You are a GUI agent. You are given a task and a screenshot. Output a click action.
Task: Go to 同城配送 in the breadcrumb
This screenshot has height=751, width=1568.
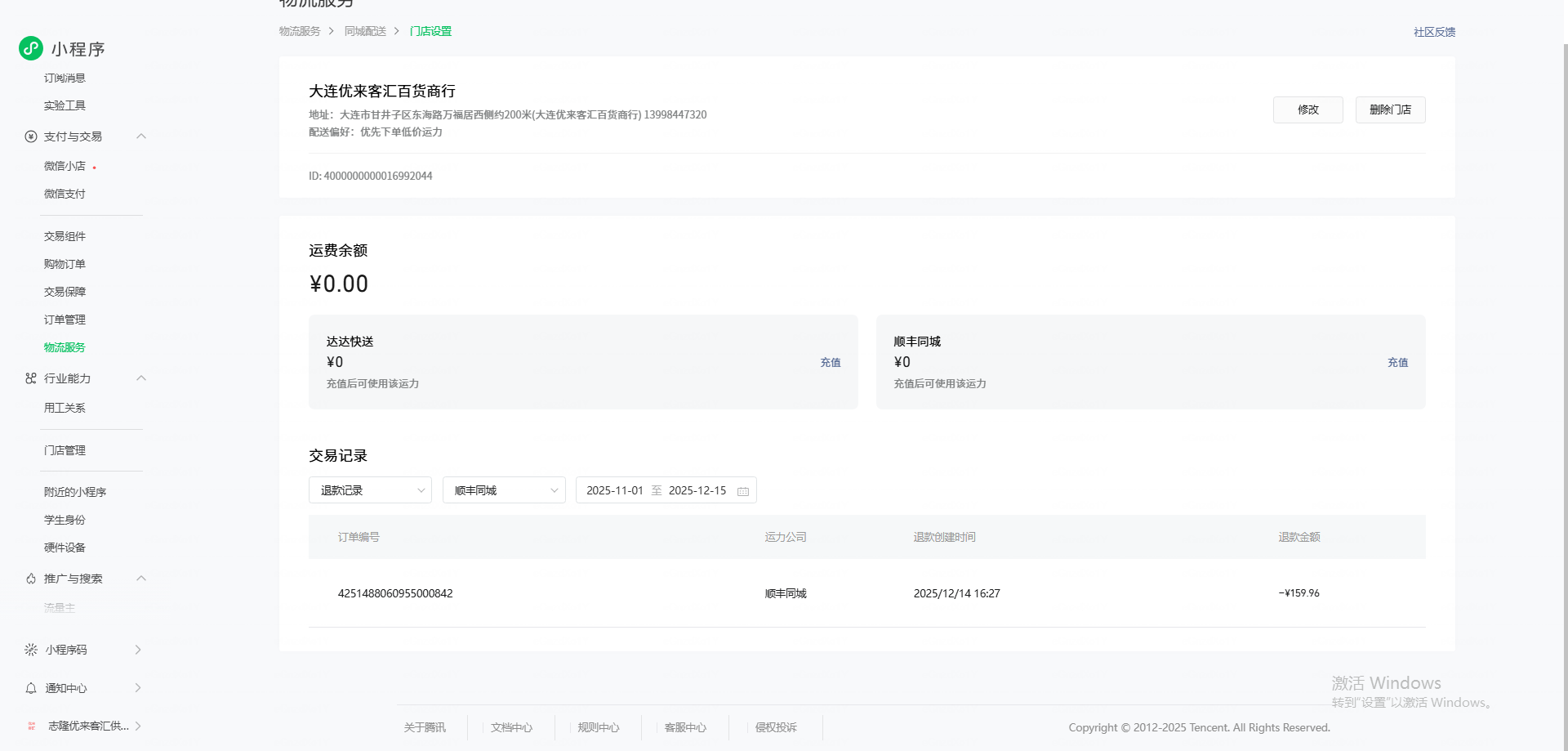coord(365,31)
